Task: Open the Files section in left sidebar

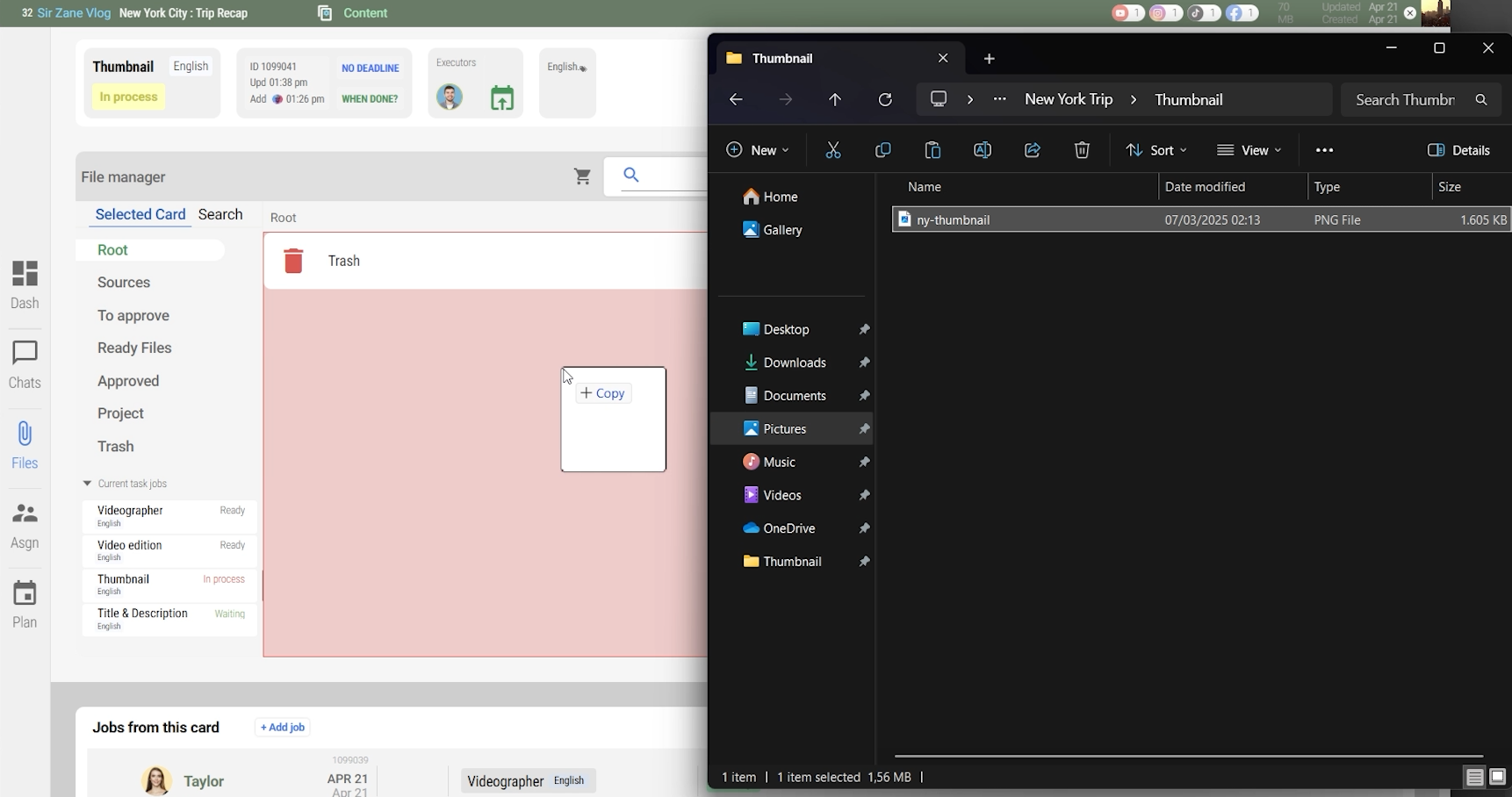Action: point(25,445)
